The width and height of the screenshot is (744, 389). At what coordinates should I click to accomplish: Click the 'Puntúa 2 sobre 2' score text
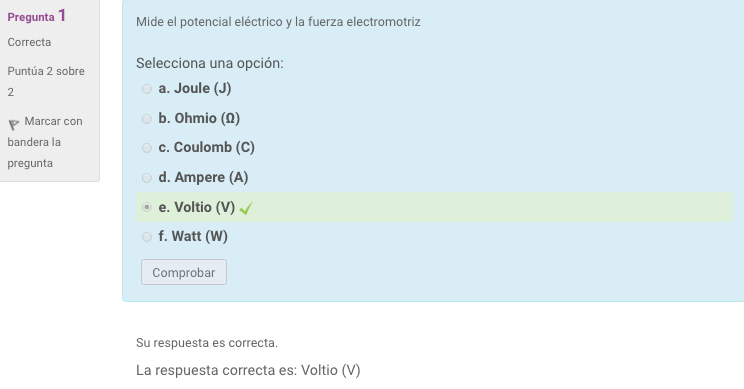[46, 81]
